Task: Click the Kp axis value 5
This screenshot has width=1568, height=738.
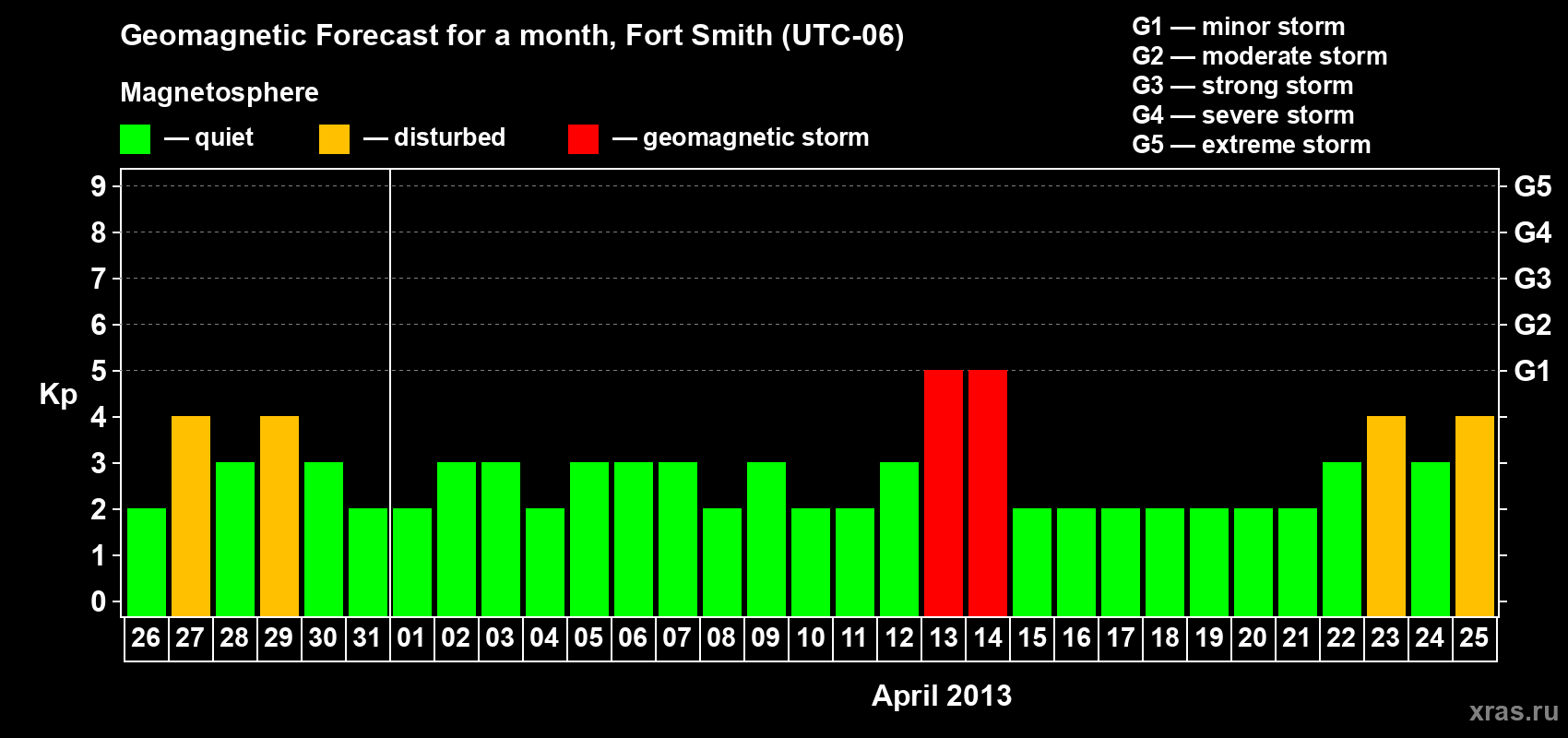Action: coord(99,371)
